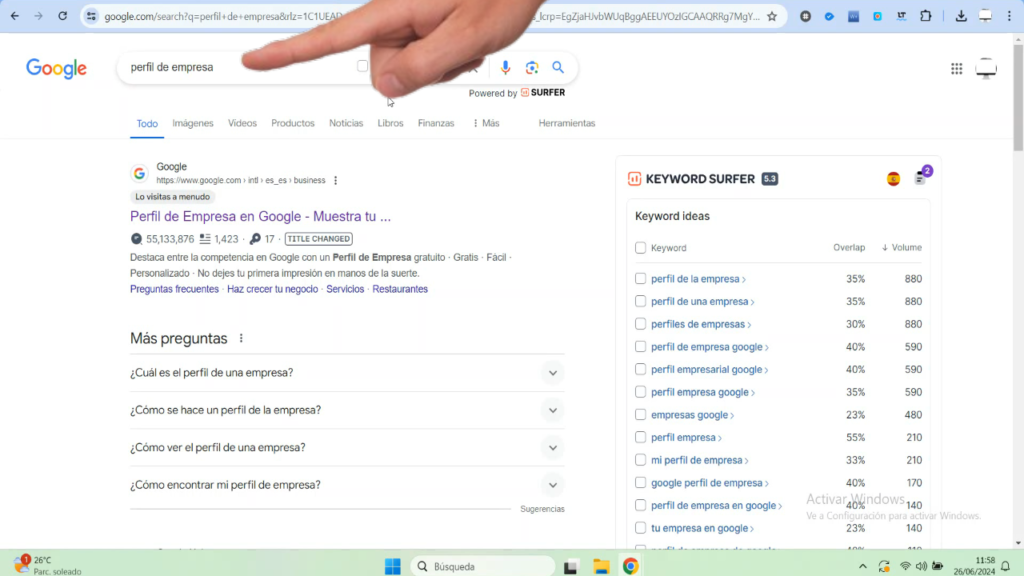Click Google's voice search microphone icon
The height and width of the screenshot is (576, 1024).
pyautogui.click(x=505, y=67)
